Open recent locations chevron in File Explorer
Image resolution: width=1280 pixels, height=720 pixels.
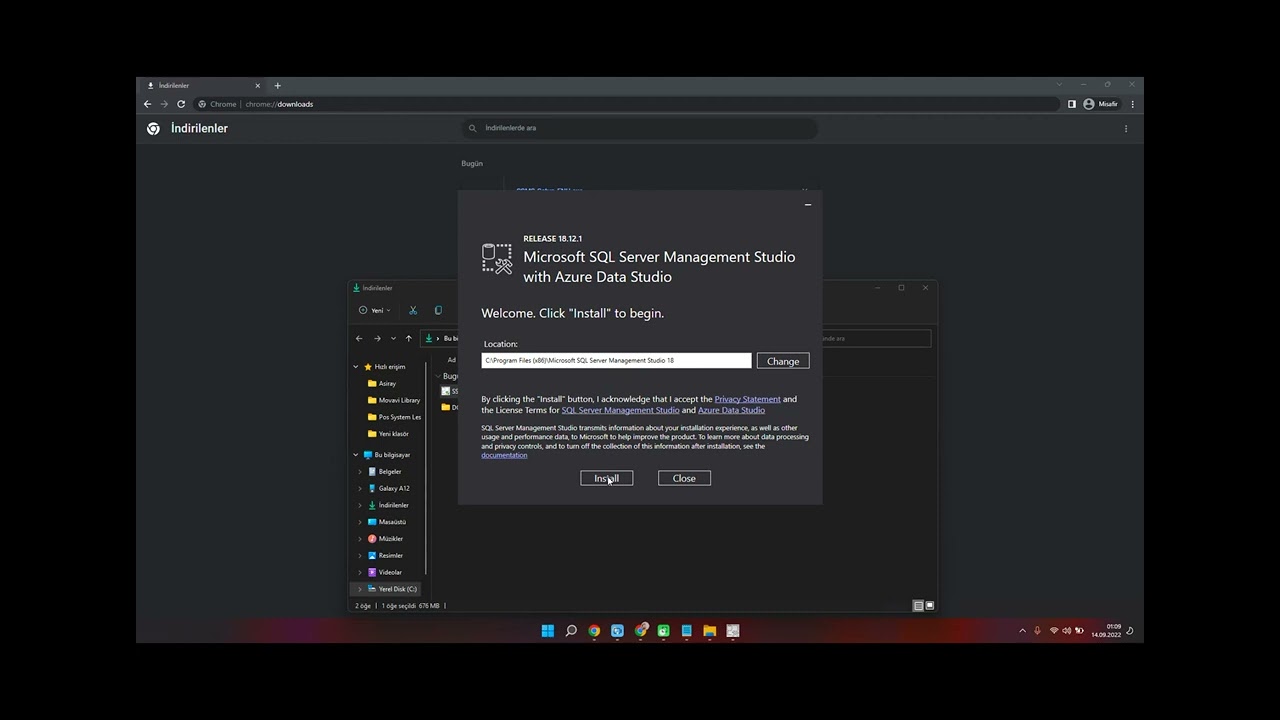(x=393, y=338)
